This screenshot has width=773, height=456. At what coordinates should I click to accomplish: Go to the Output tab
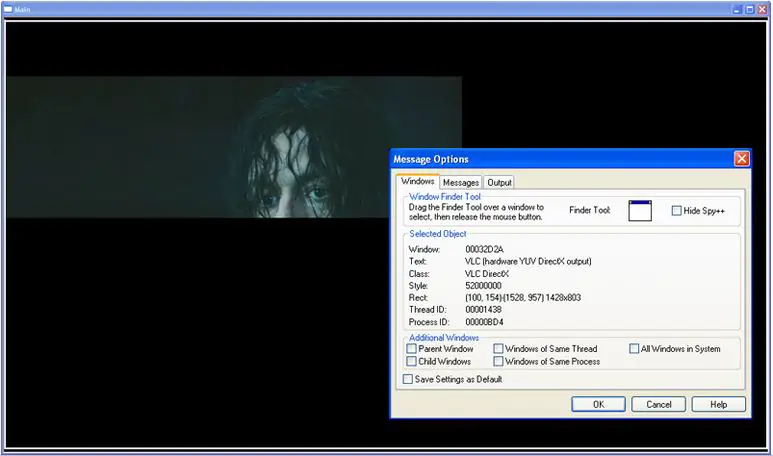point(499,183)
